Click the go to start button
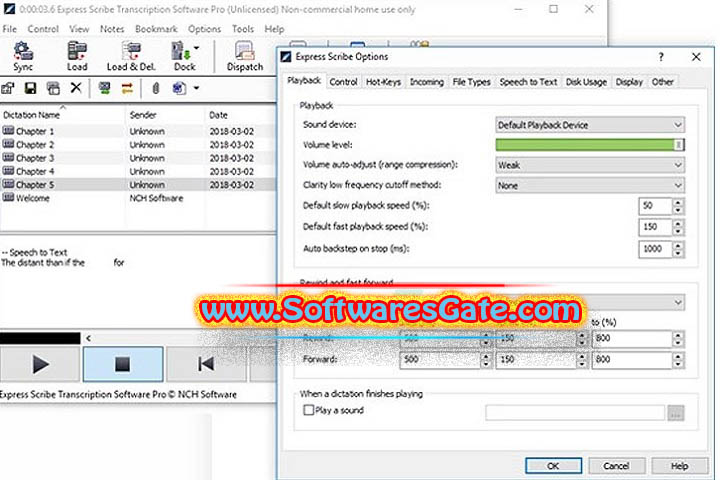This screenshot has height=480, width=720. click(x=206, y=364)
